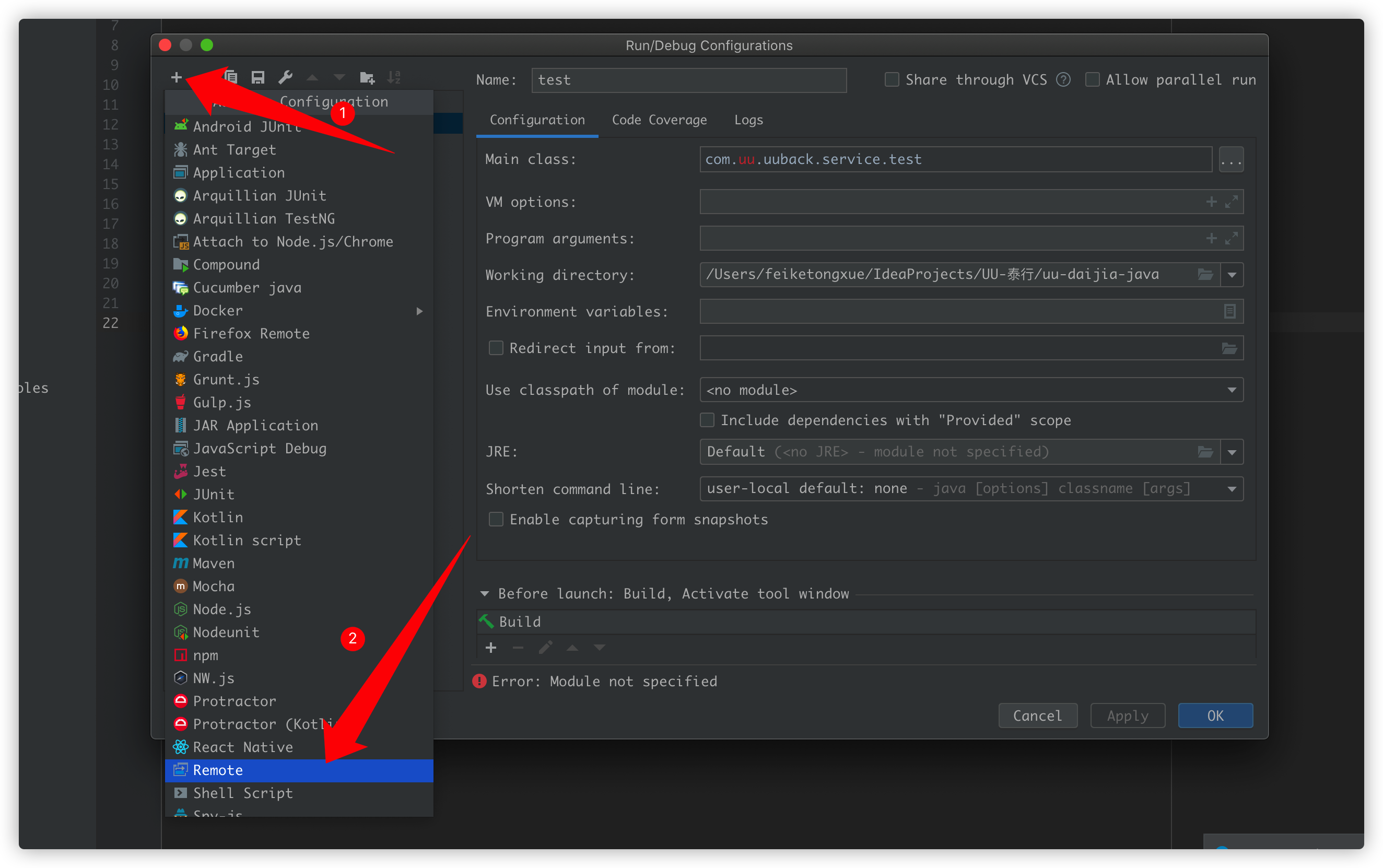Expand the Docker submenu arrow
This screenshot has width=1383, height=868.
[x=420, y=311]
